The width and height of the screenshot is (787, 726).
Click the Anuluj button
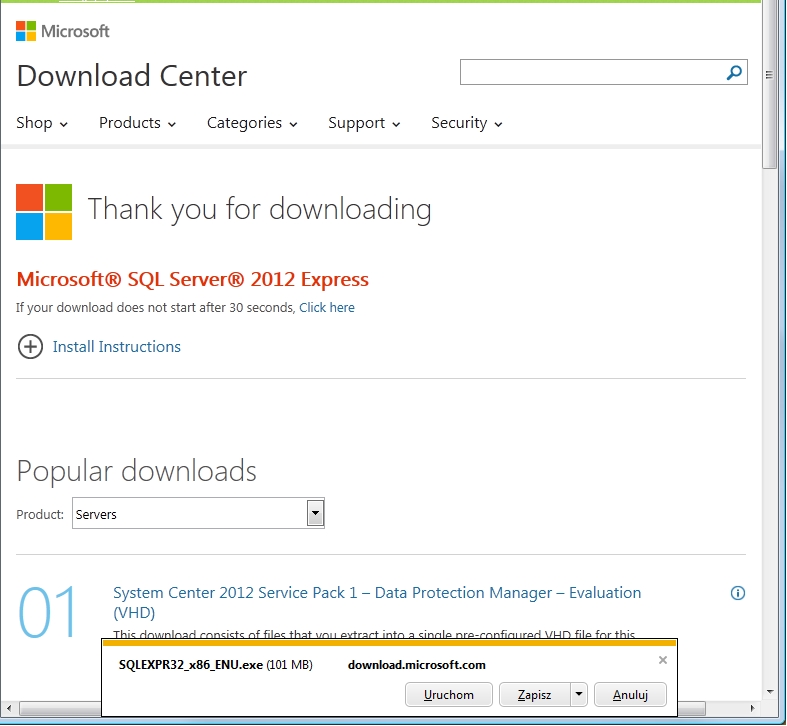pyautogui.click(x=630, y=694)
